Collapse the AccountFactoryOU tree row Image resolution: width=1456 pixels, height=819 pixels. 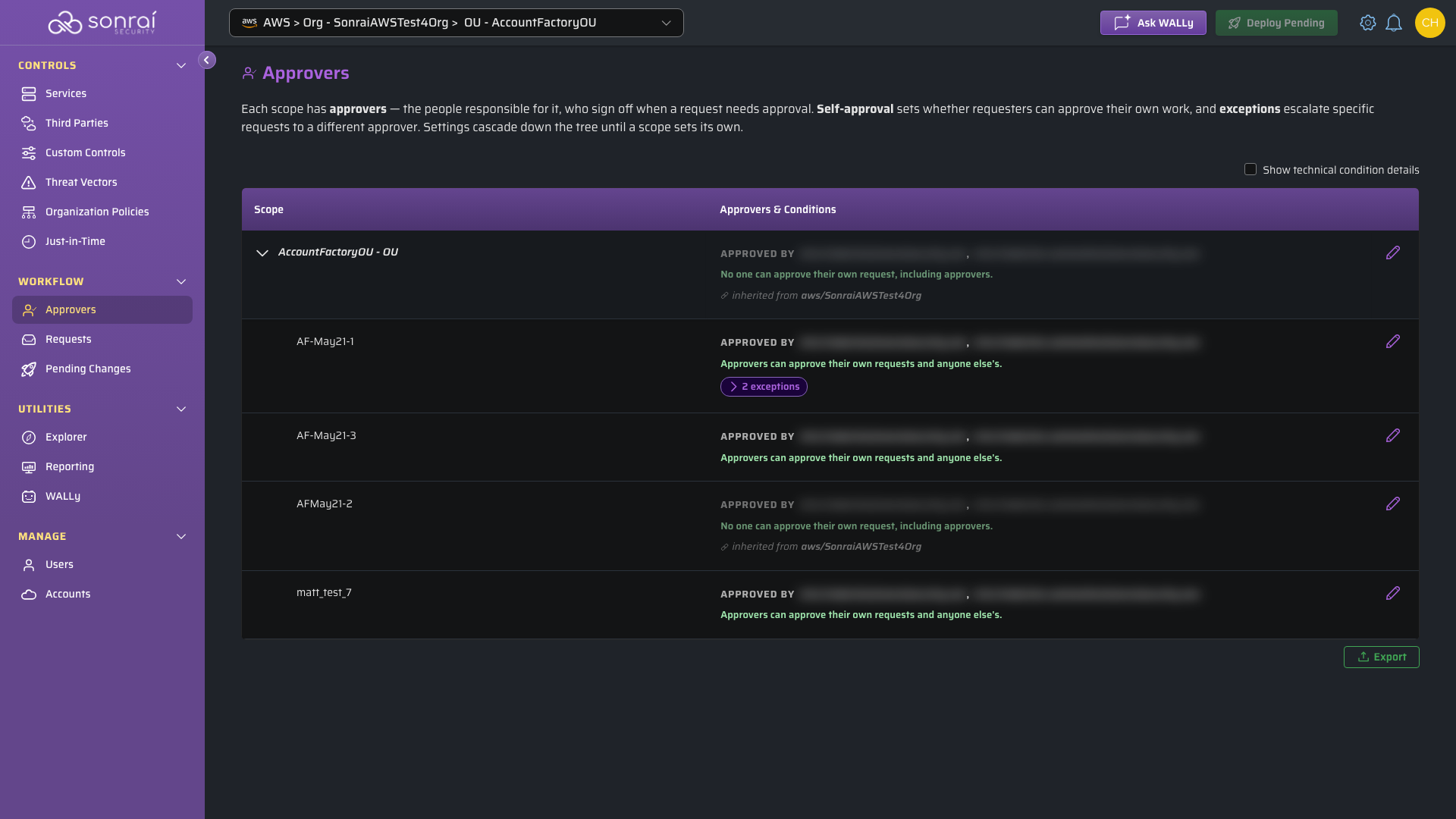(262, 253)
